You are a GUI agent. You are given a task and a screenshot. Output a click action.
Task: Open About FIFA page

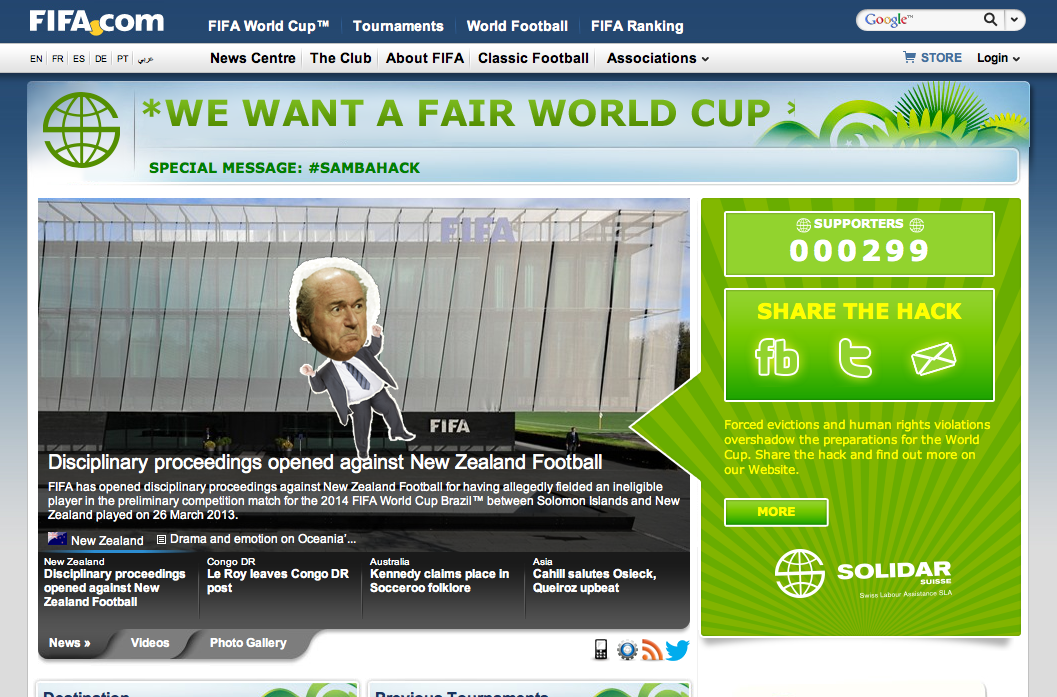pos(425,58)
